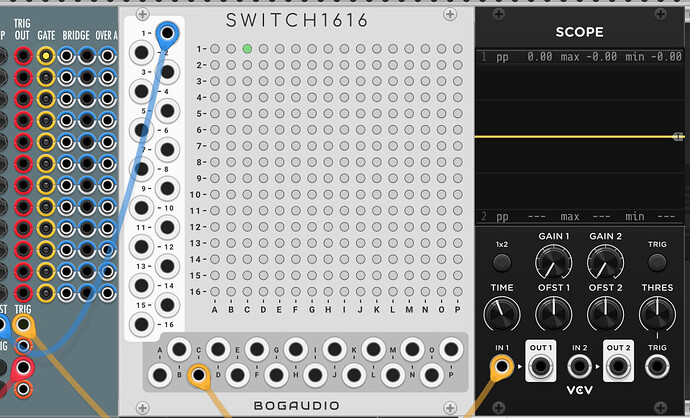
Task: Toggle the matrix switch at row 1, column A
Action: click(x=215, y=48)
